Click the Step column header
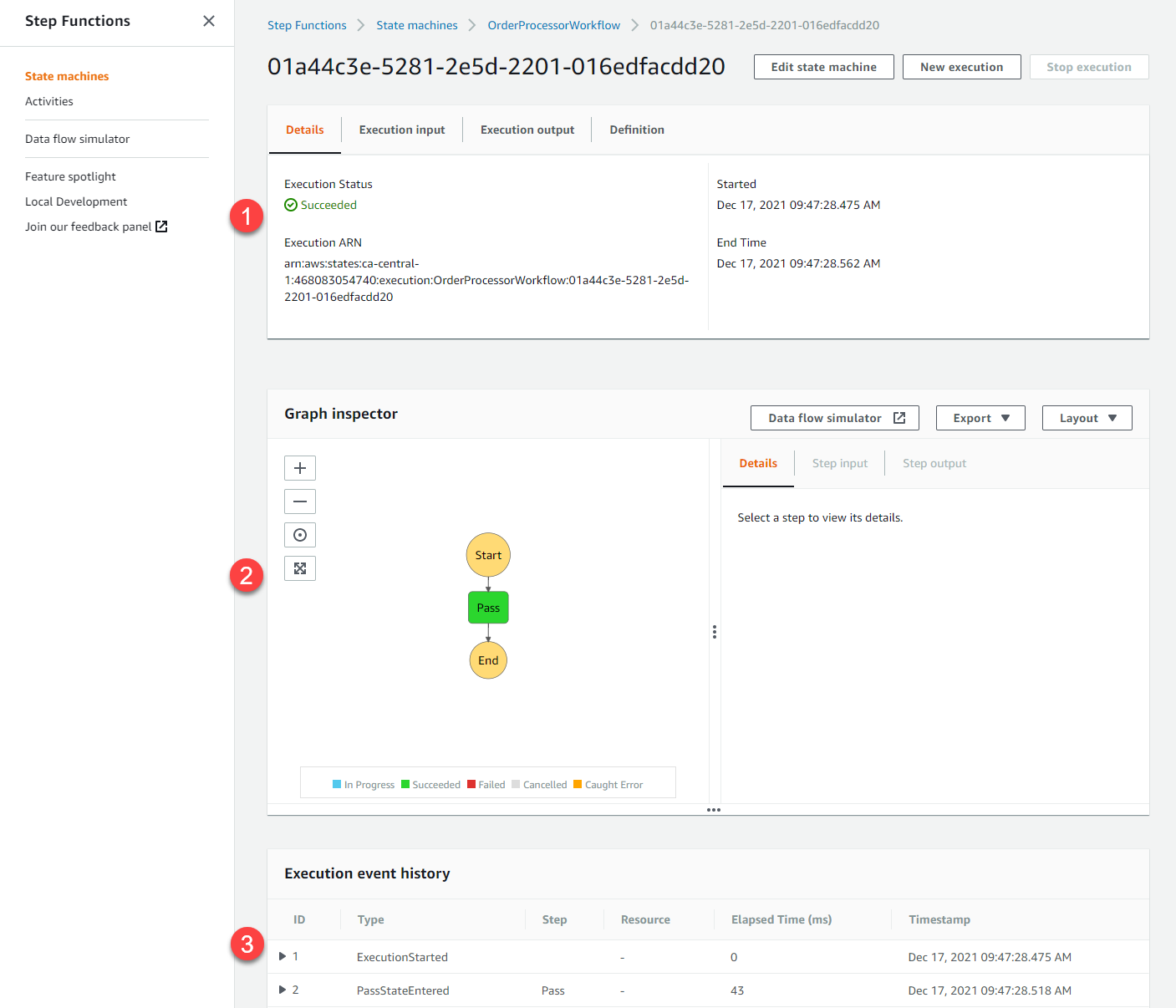Screen dimensions: 1176x1008 tap(554, 919)
